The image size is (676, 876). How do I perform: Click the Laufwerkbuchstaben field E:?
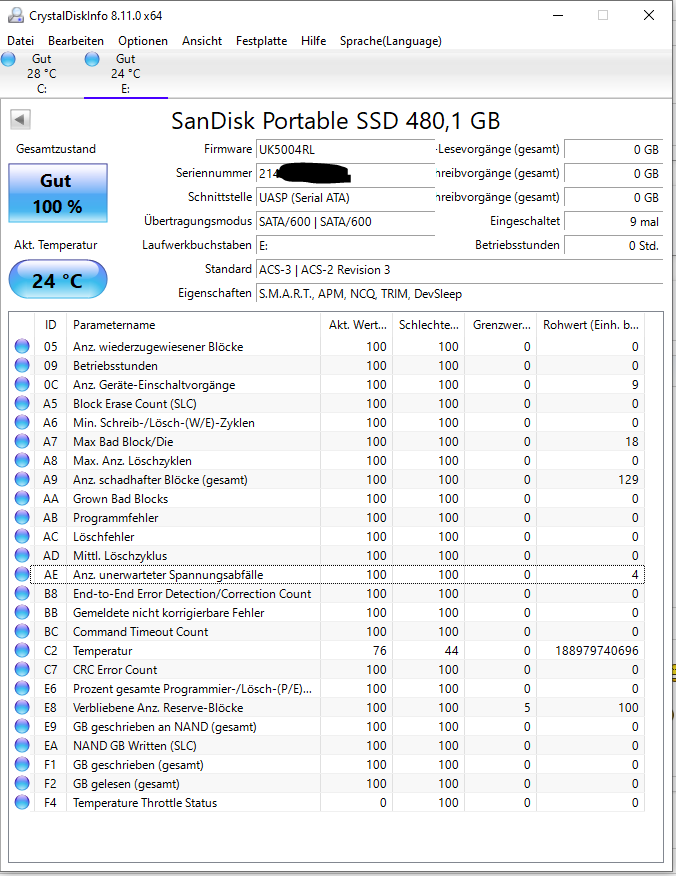pyautogui.click(x=345, y=246)
